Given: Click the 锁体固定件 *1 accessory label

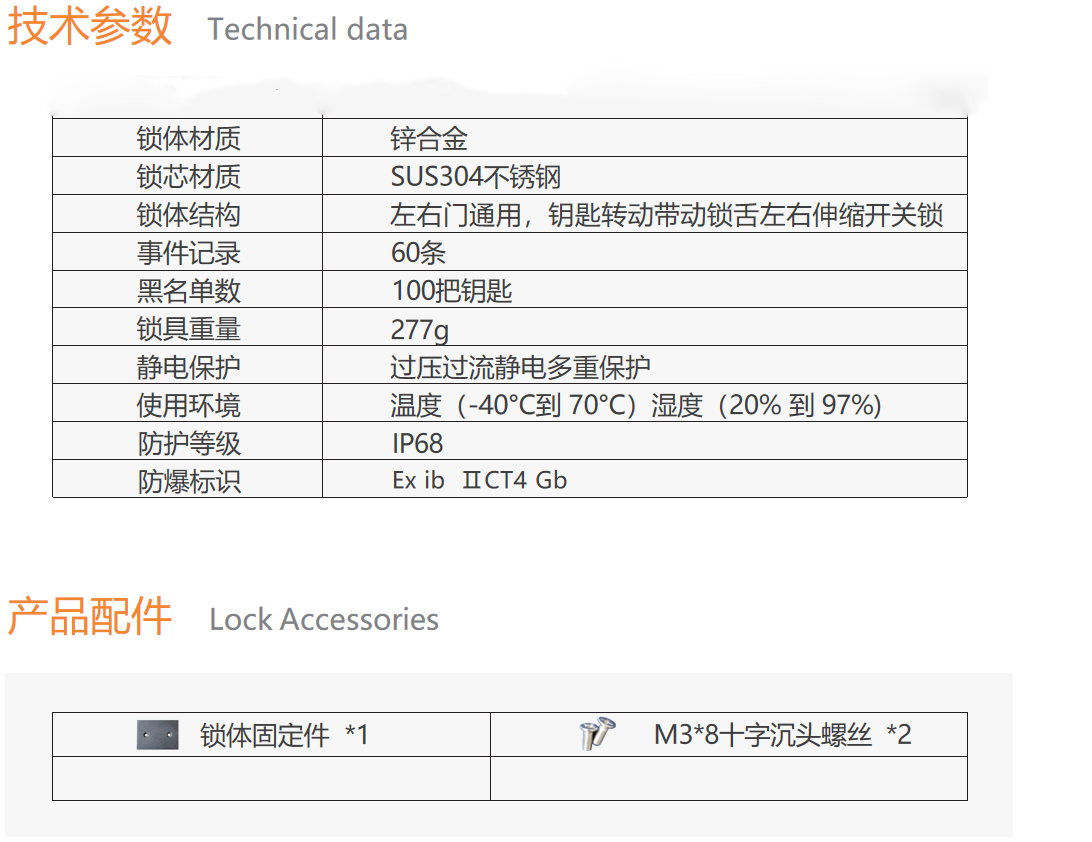Looking at the screenshot, I should pos(285,735).
